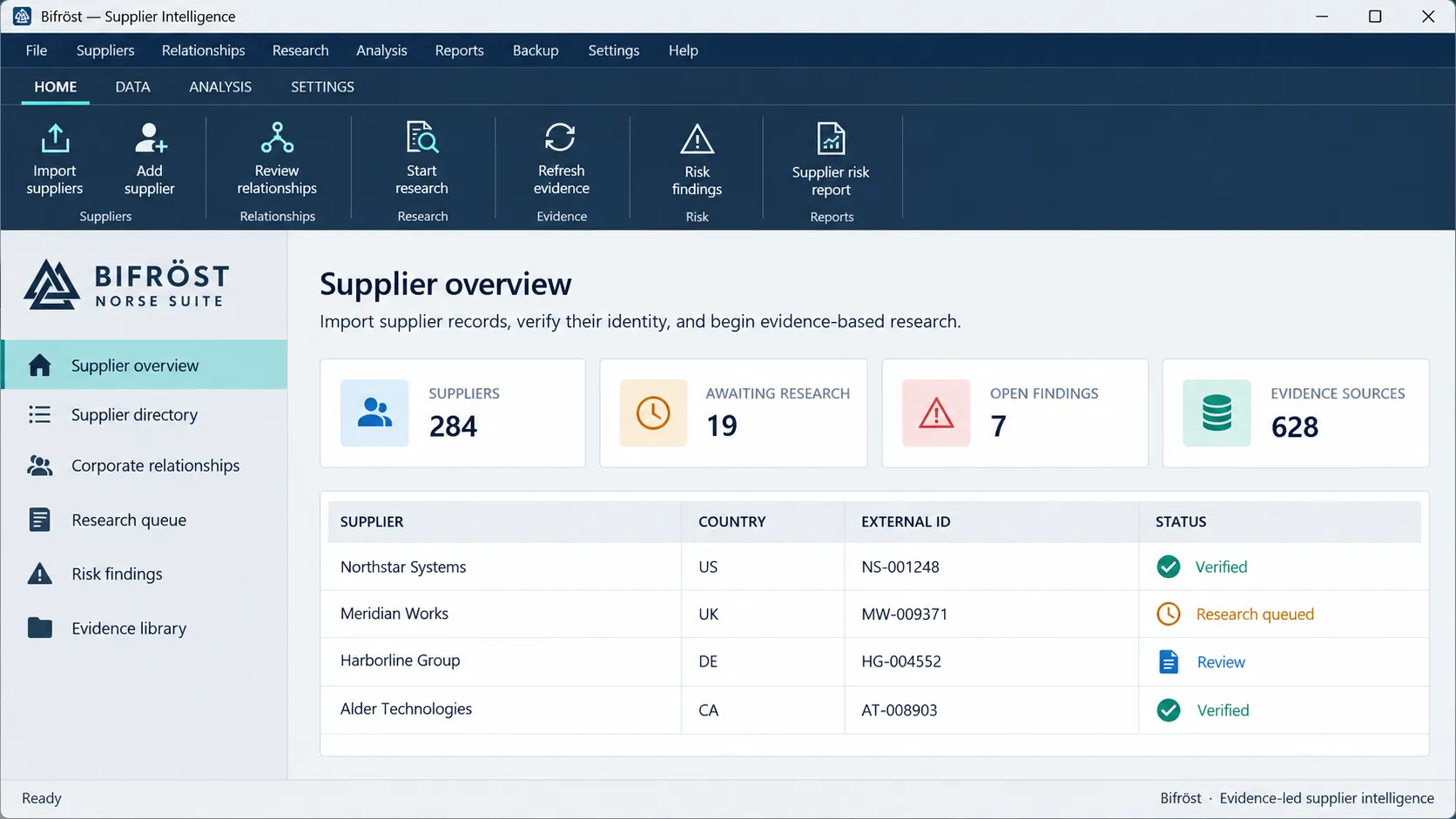Screen dimensions: 1456x819
Task: Click the Bifröst Norse Suite logo
Action: [x=127, y=285]
